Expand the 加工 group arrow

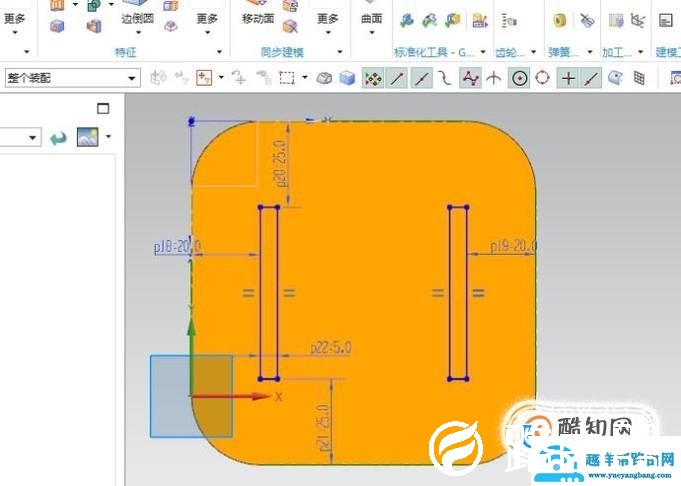[x=641, y=52]
